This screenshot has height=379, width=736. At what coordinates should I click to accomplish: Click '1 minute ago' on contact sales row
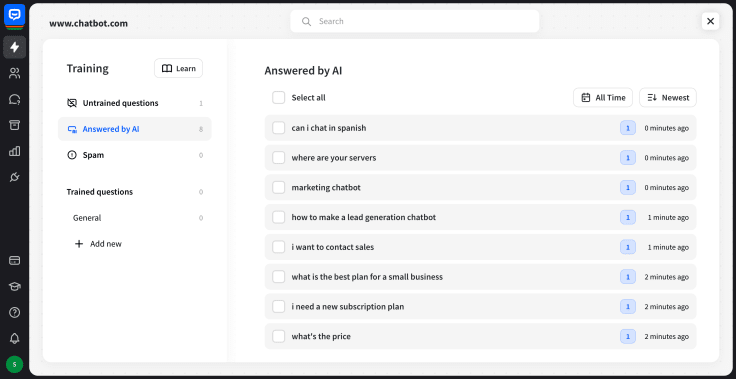click(x=668, y=247)
